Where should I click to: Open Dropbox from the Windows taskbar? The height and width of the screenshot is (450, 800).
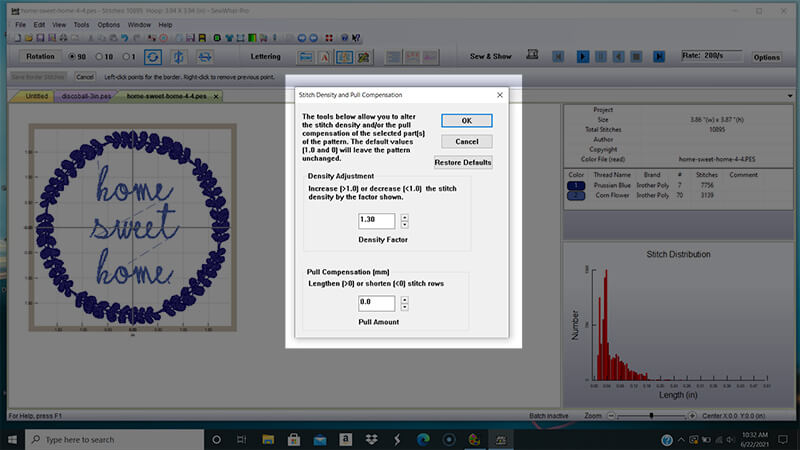pyautogui.click(x=369, y=440)
